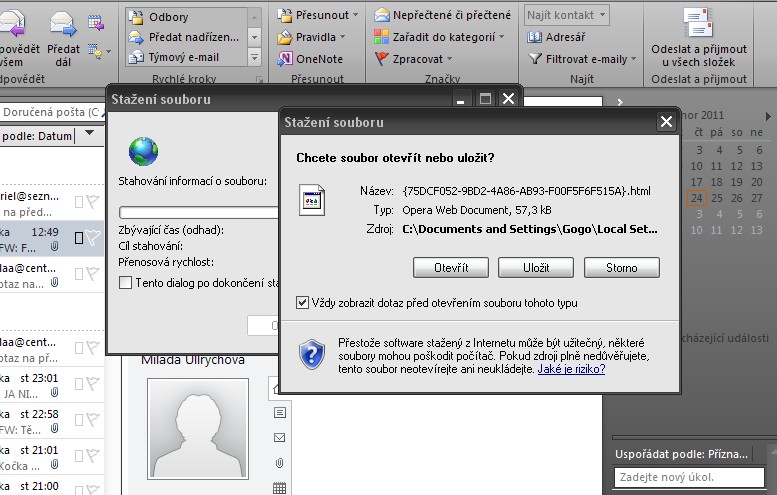Flag the message received at 12:49

click(x=93, y=237)
